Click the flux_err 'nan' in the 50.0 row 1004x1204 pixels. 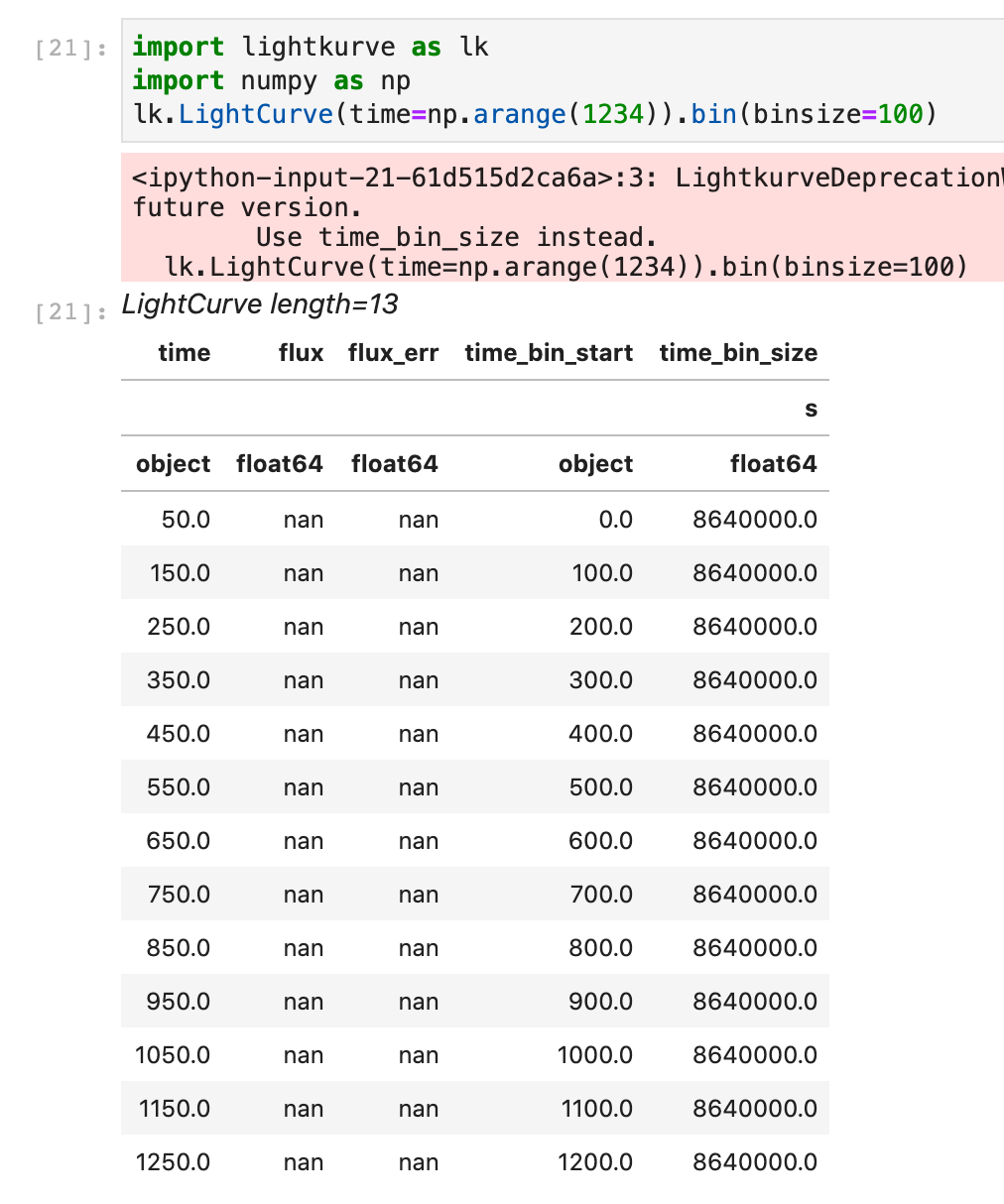coord(419,520)
